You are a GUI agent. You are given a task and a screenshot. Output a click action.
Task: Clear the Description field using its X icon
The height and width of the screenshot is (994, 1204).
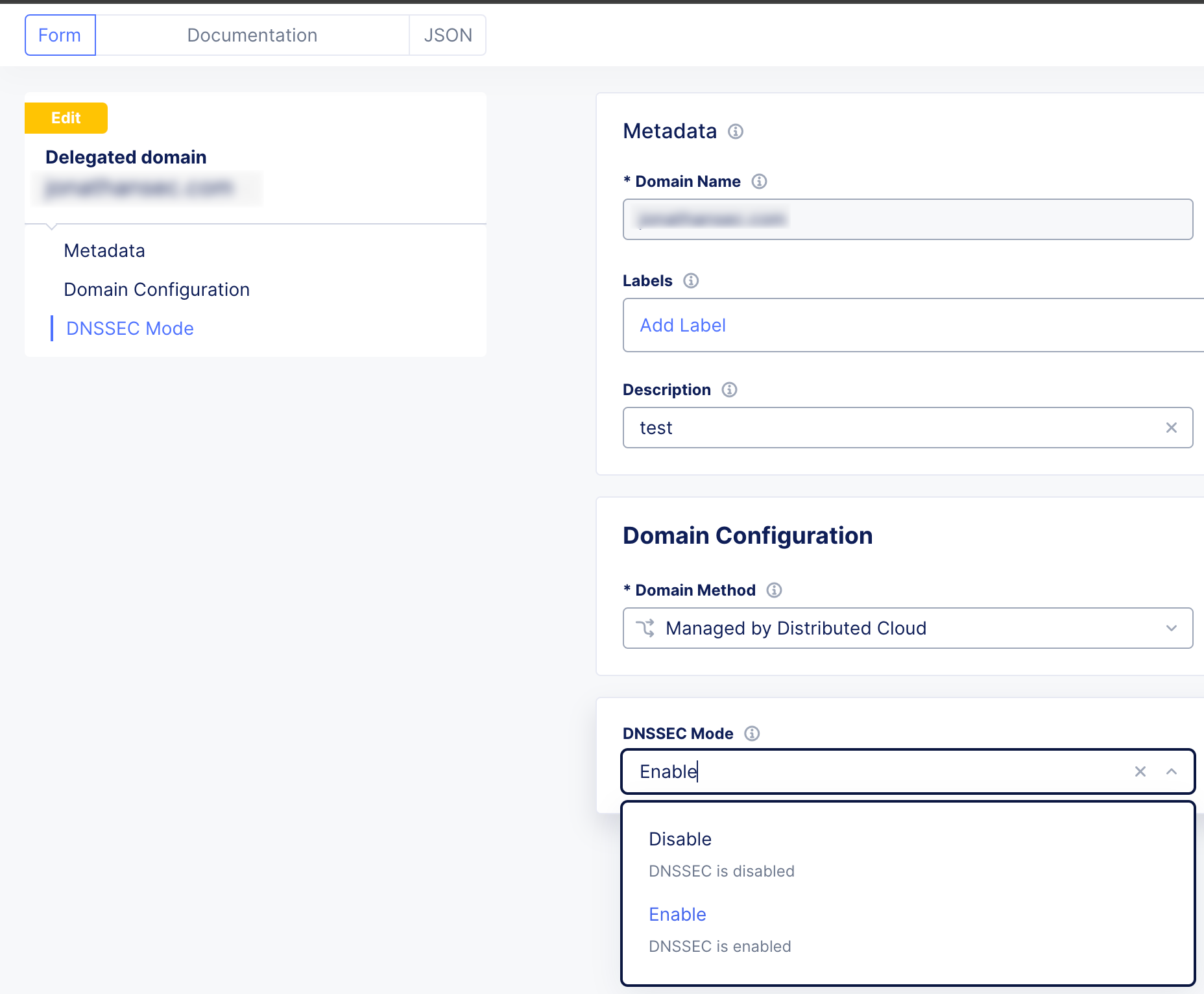pos(1171,428)
